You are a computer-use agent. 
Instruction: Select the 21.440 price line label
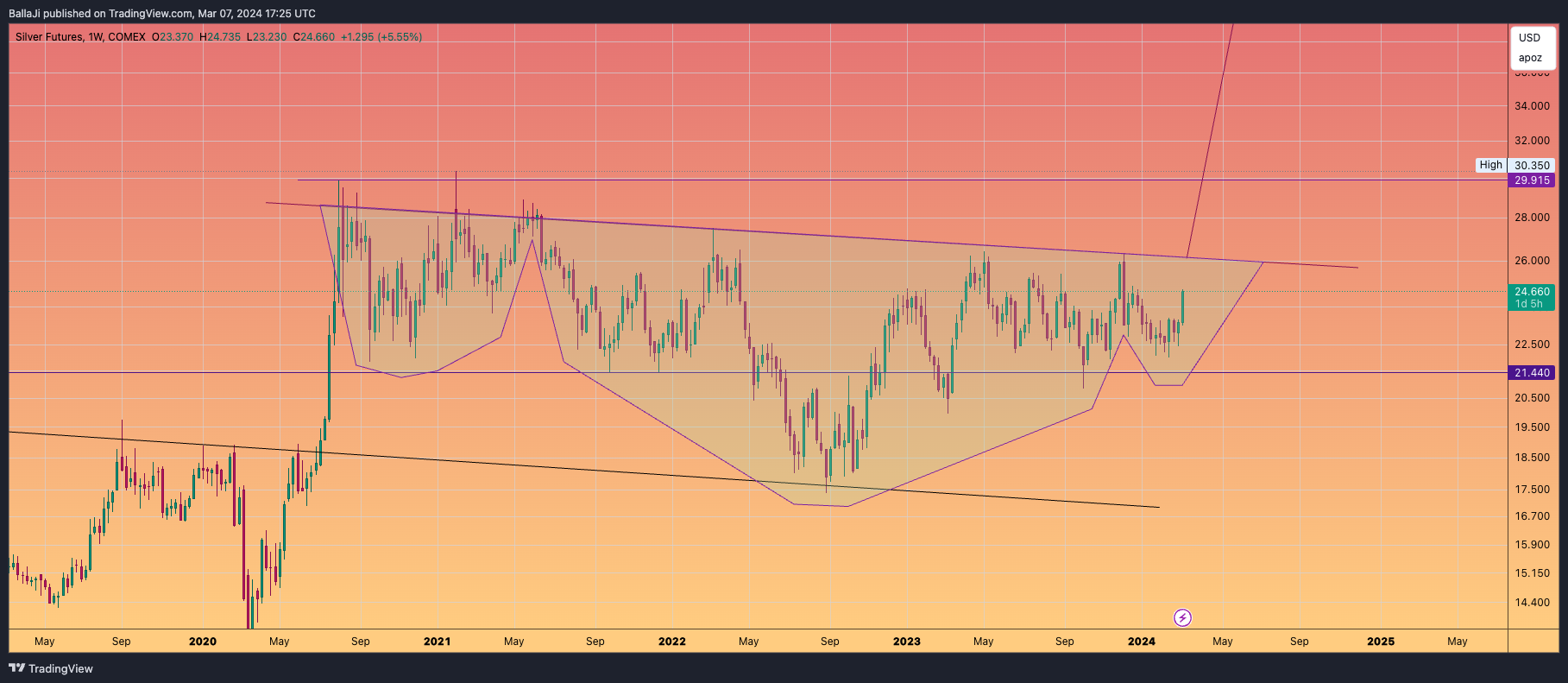(1532, 373)
